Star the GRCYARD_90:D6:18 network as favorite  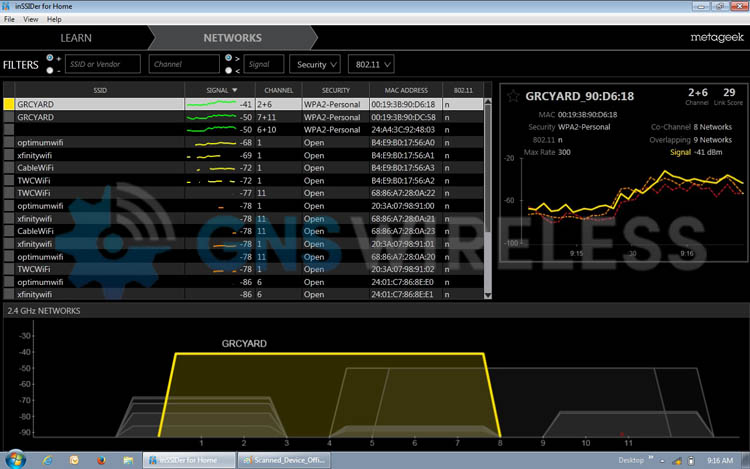[513, 96]
